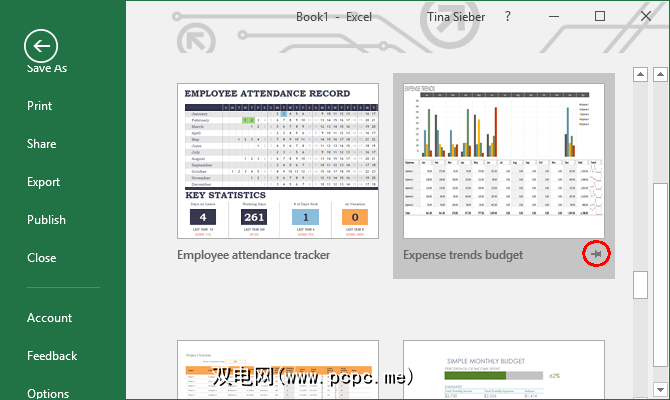Image resolution: width=670 pixels, height=400 pixels.
Task: Open Save As in the sidebar
Action: coord(47,68)
